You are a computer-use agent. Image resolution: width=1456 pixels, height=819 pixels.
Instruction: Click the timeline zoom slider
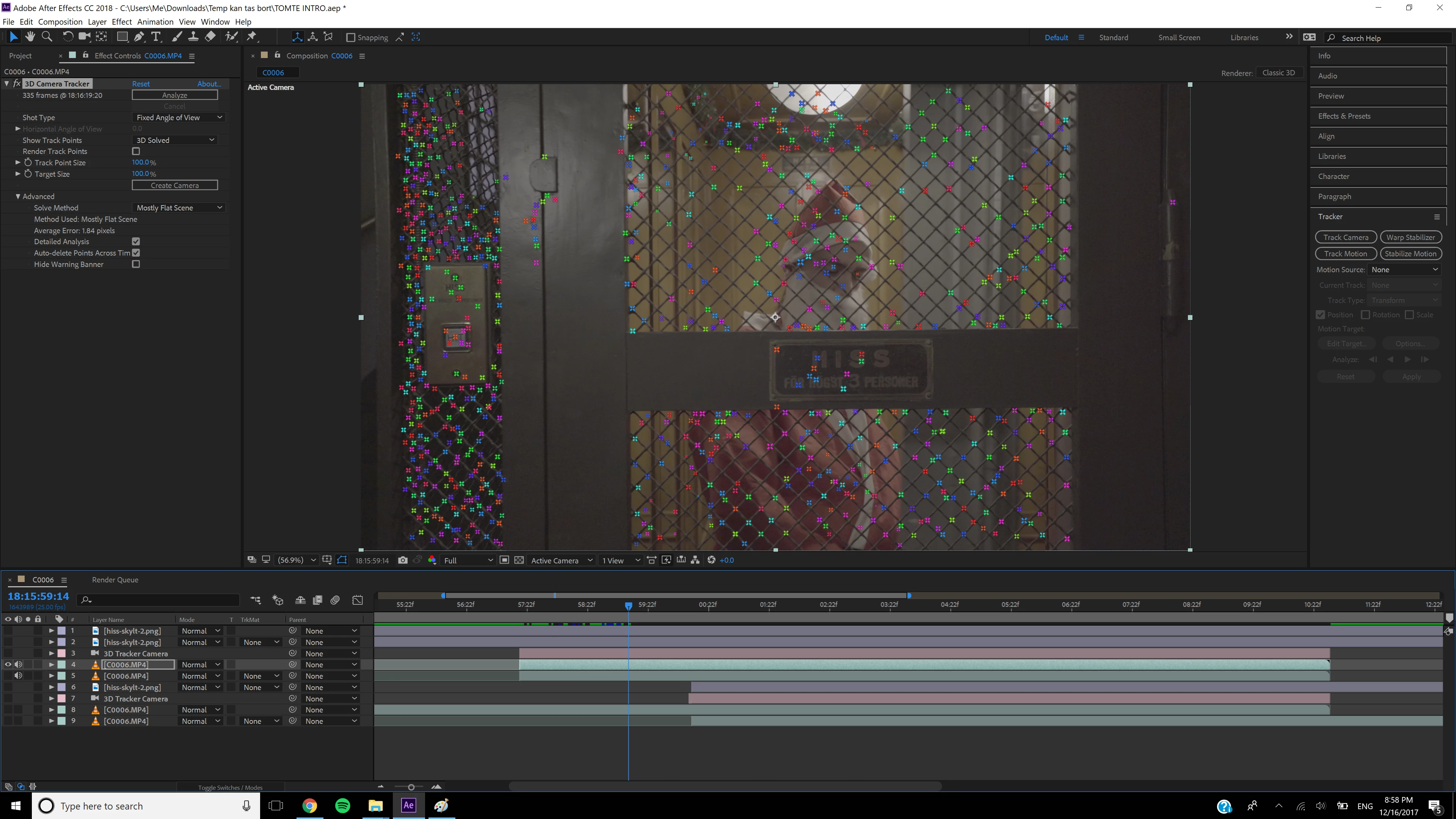click(411, 787)
